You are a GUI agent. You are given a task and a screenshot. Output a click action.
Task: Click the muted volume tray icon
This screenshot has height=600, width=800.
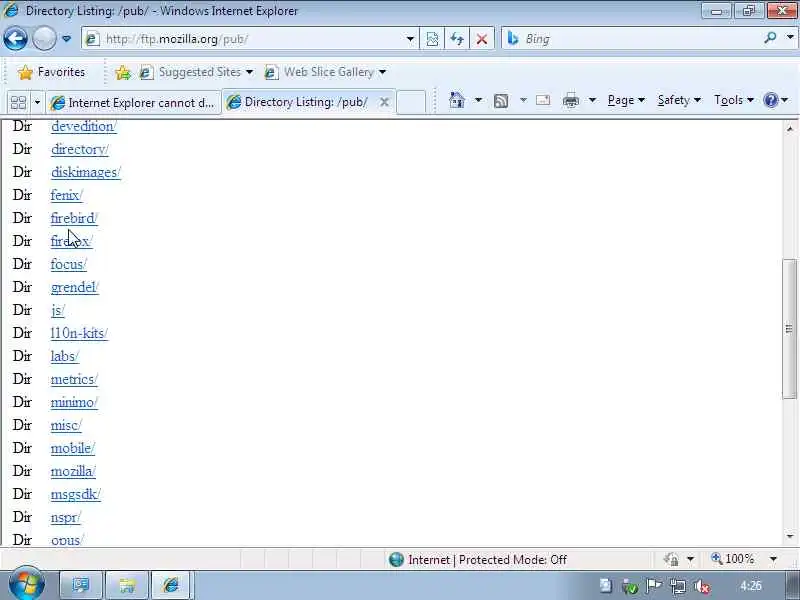702,587
